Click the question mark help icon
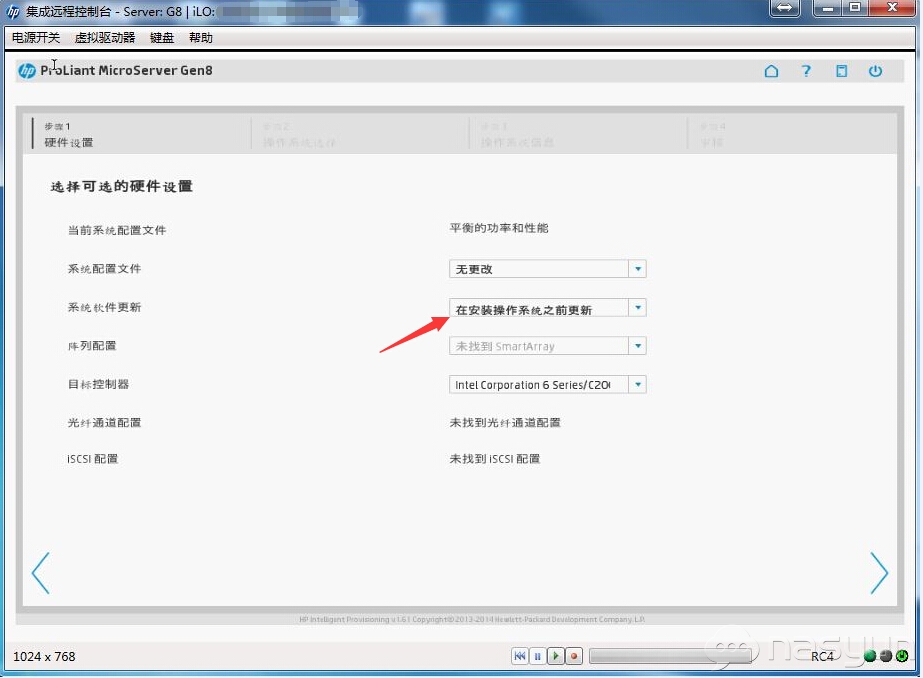Viewport: 923px width, 678px height. (x=806, y=71)
